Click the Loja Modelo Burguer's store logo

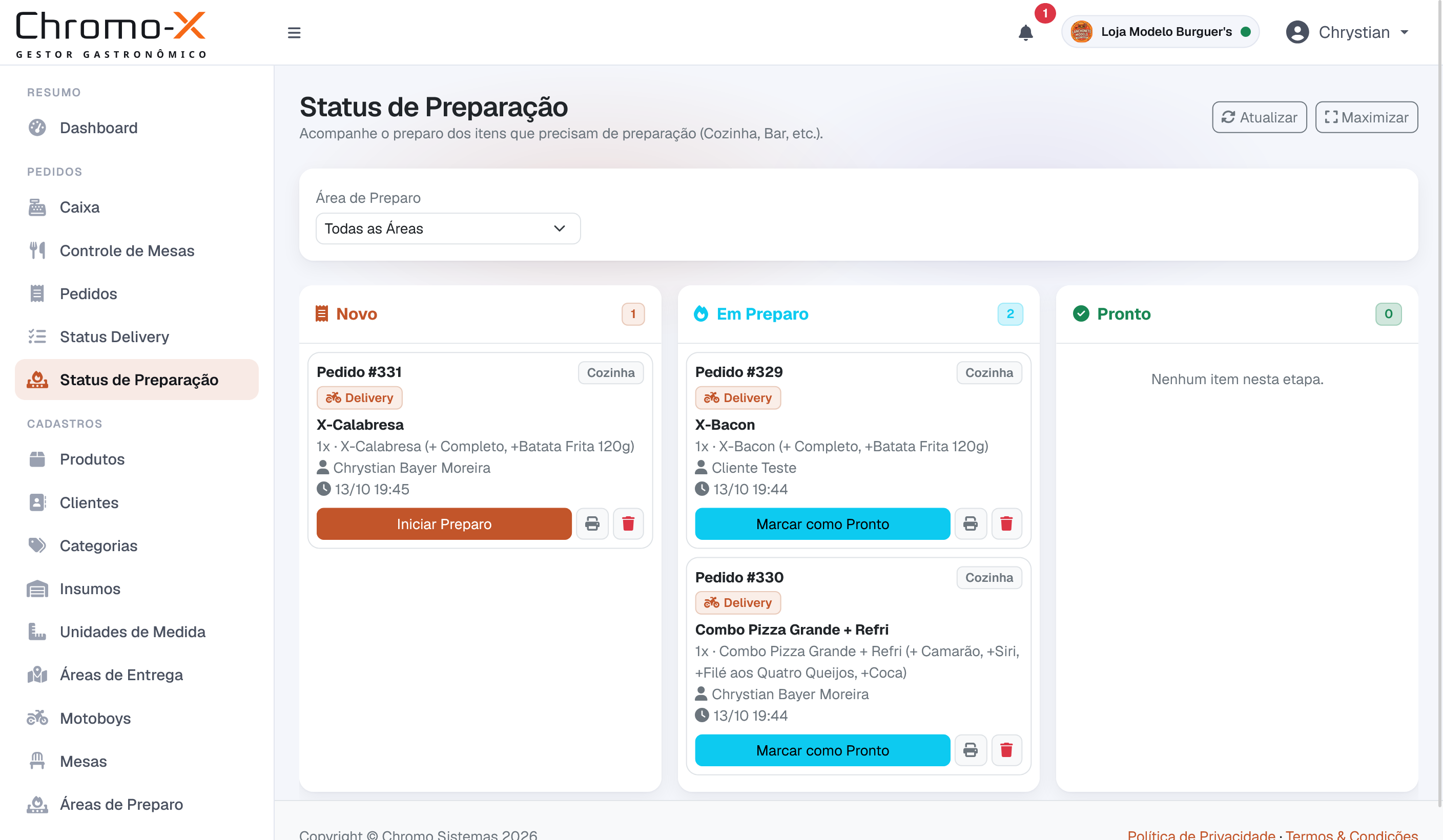pyautogui.click(x=1081, y=31)
